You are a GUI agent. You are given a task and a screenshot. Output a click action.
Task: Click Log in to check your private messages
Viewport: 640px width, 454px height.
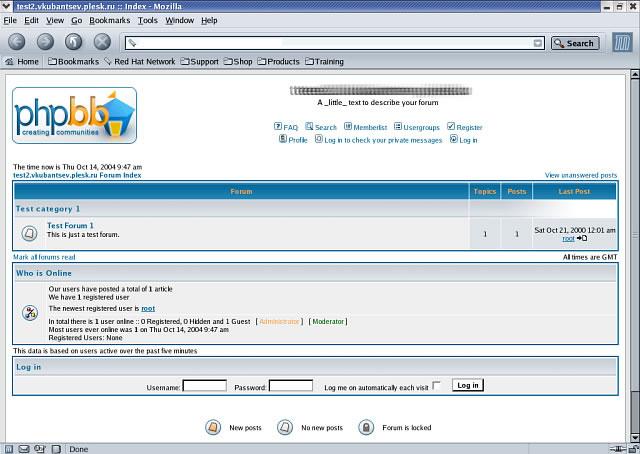(x=378, y=140)
